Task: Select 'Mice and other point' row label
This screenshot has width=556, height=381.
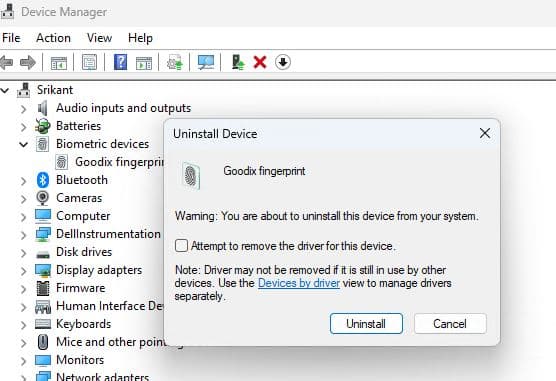Action: 111,342
